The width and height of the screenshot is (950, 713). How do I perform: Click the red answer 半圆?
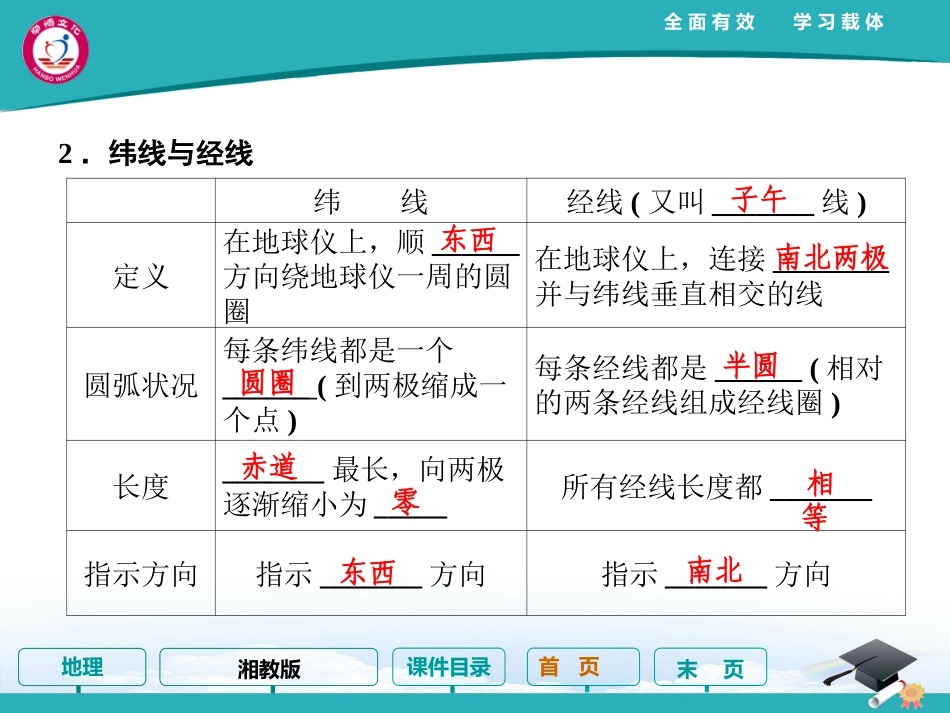point(750,366)
